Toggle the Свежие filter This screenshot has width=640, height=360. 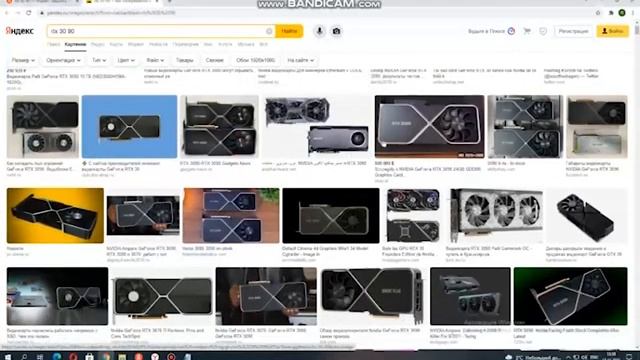(215, 60)
